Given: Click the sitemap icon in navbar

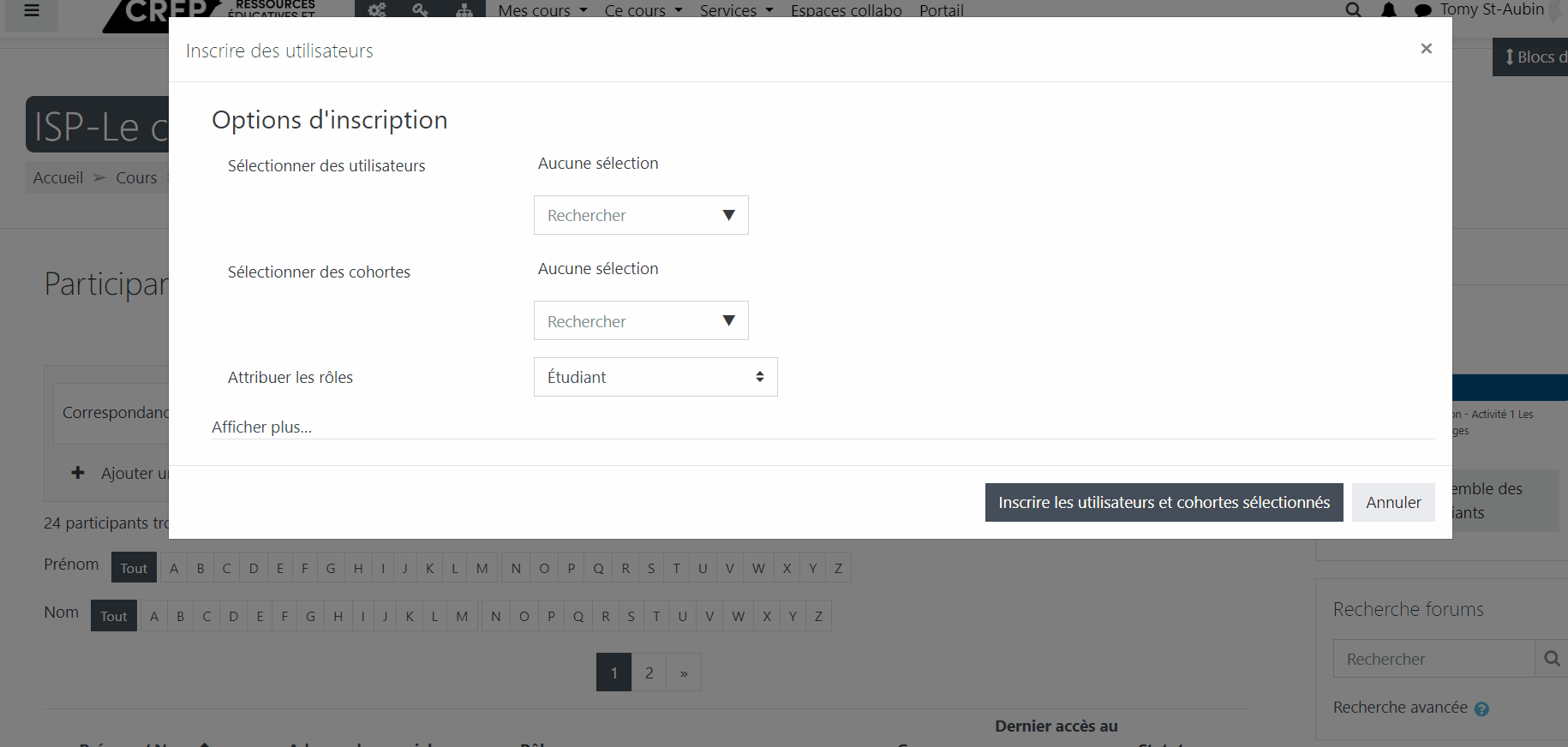Looking at the screenshot, I should (x=464, y=10).
